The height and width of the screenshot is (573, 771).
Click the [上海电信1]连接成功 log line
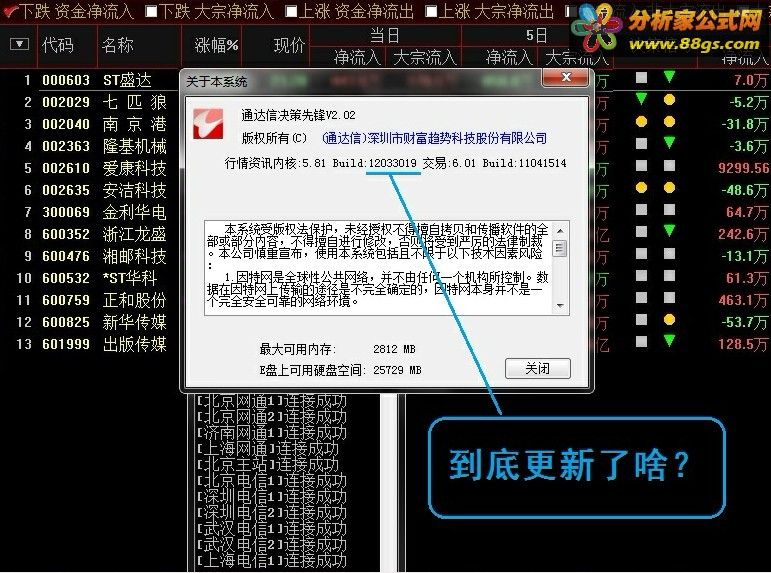(x=271, y=560)
